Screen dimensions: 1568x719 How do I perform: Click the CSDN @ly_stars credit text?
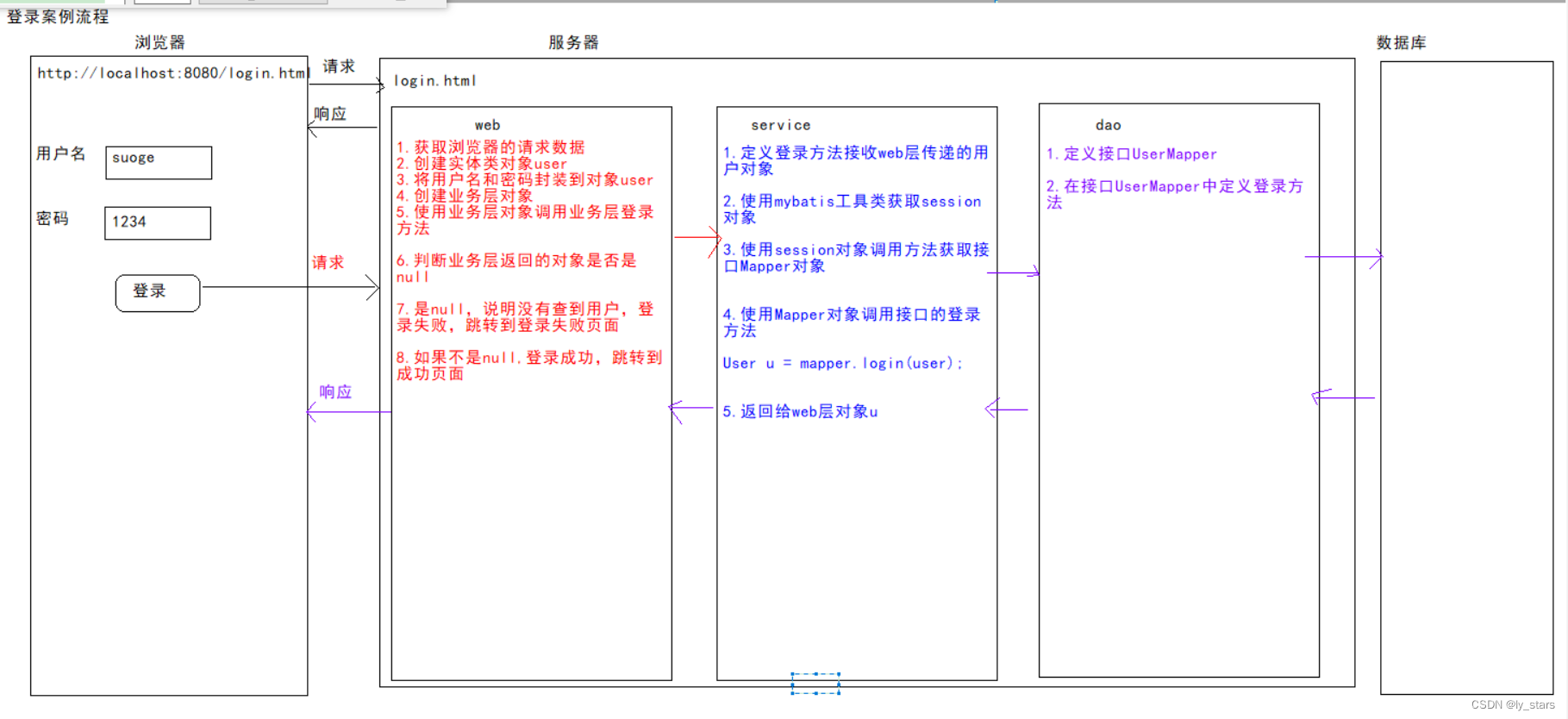pyautogui.click(x=1513, y=705)
